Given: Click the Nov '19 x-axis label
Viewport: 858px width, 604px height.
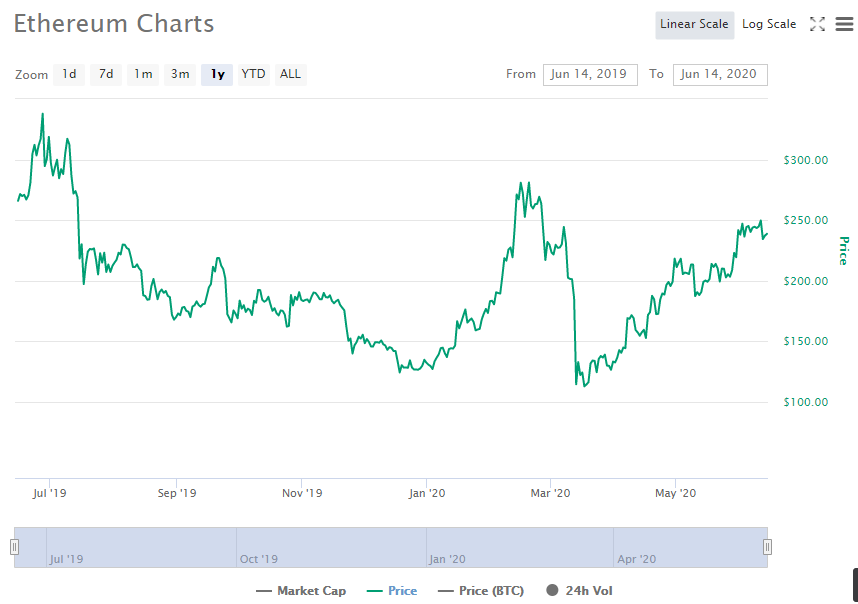Looking at the screenshot, I should pos(302,493).
